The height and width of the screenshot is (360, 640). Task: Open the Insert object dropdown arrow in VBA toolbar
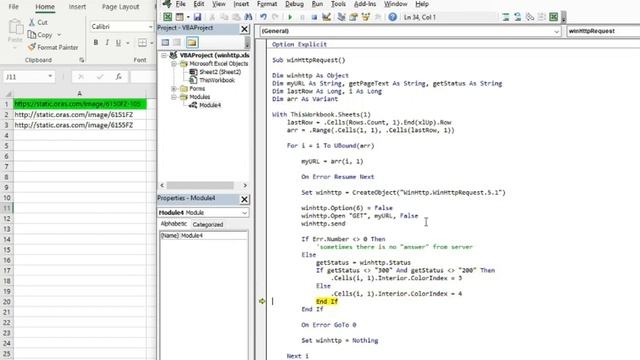[x=188, y=17]
